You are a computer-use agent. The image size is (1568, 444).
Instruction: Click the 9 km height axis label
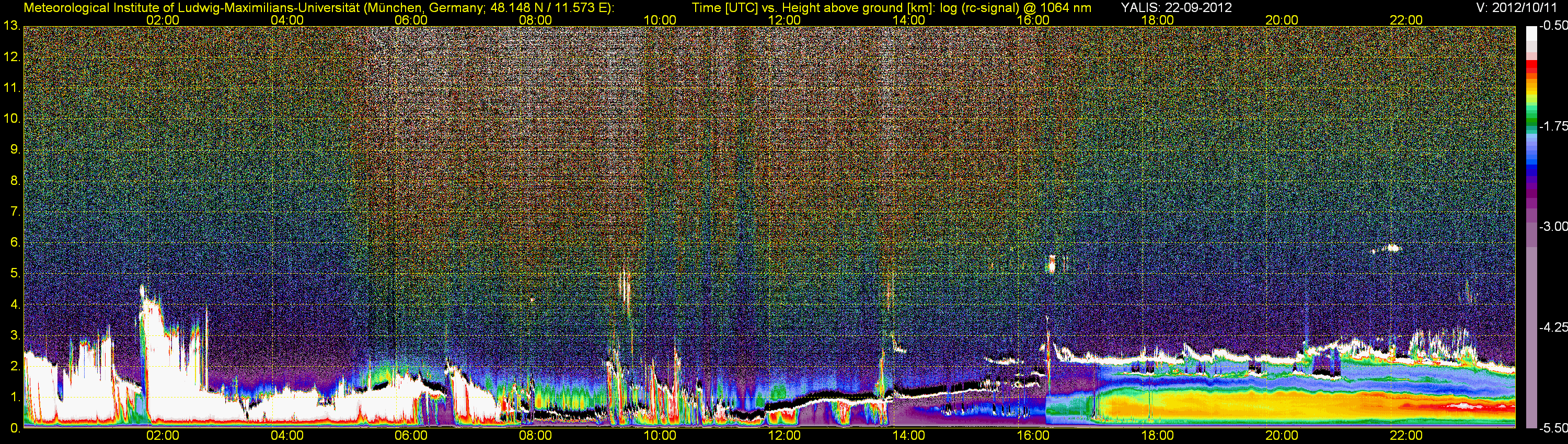coord(15,149)
